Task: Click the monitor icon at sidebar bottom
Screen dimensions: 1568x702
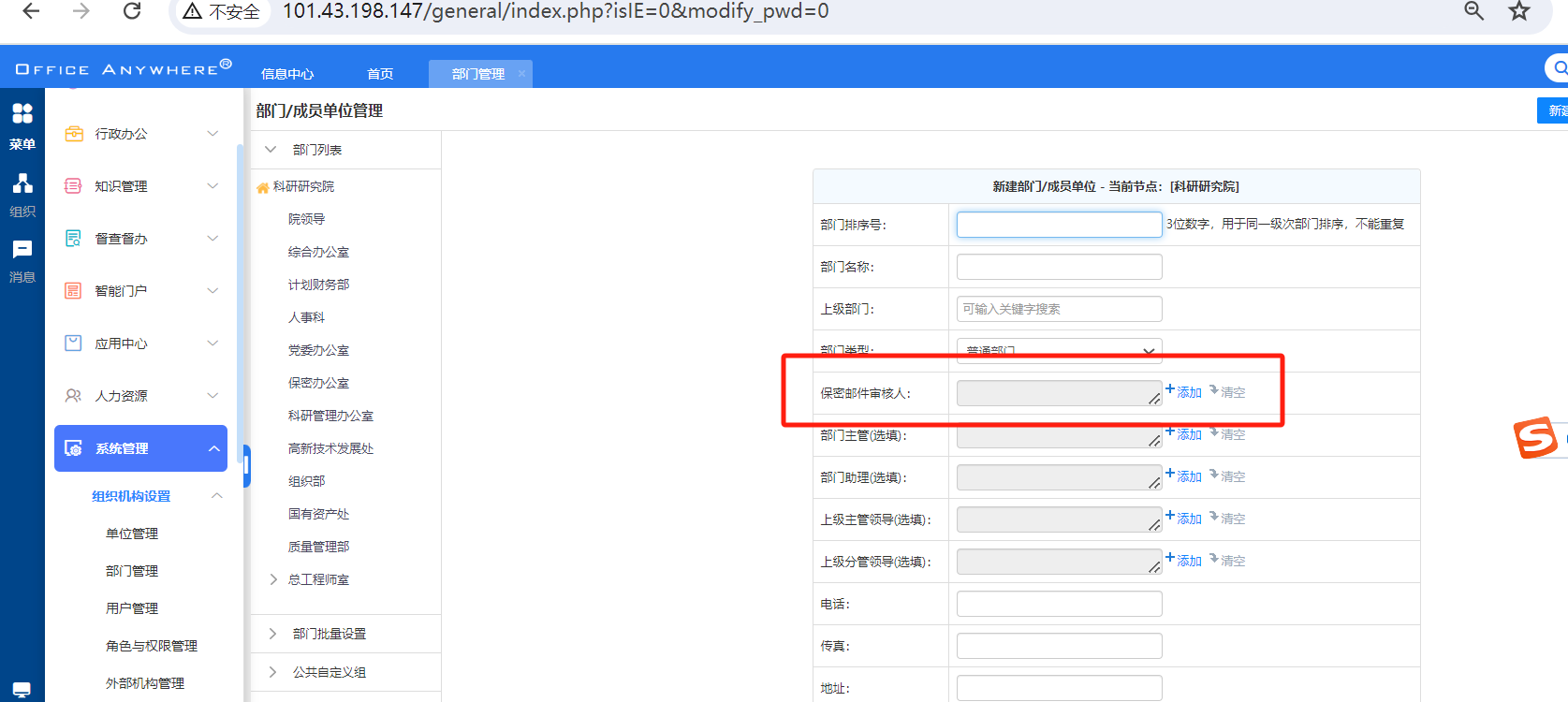Action: click(x=22, y=690)
